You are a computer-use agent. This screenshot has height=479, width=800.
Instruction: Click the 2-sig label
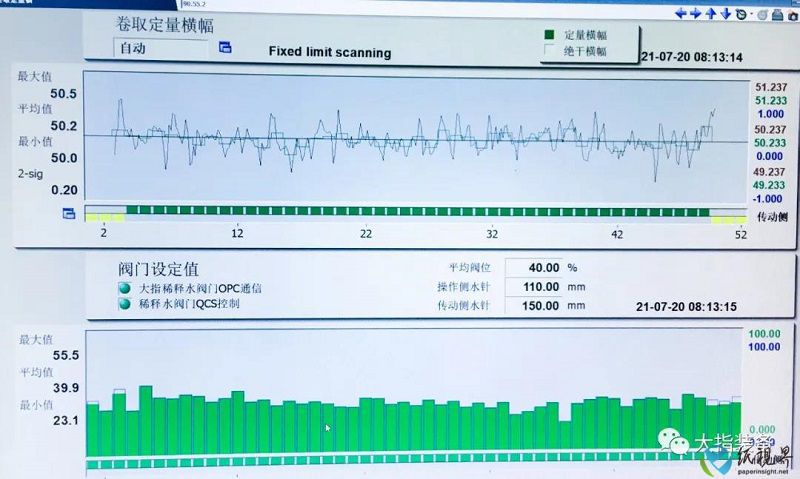[30, 174]
